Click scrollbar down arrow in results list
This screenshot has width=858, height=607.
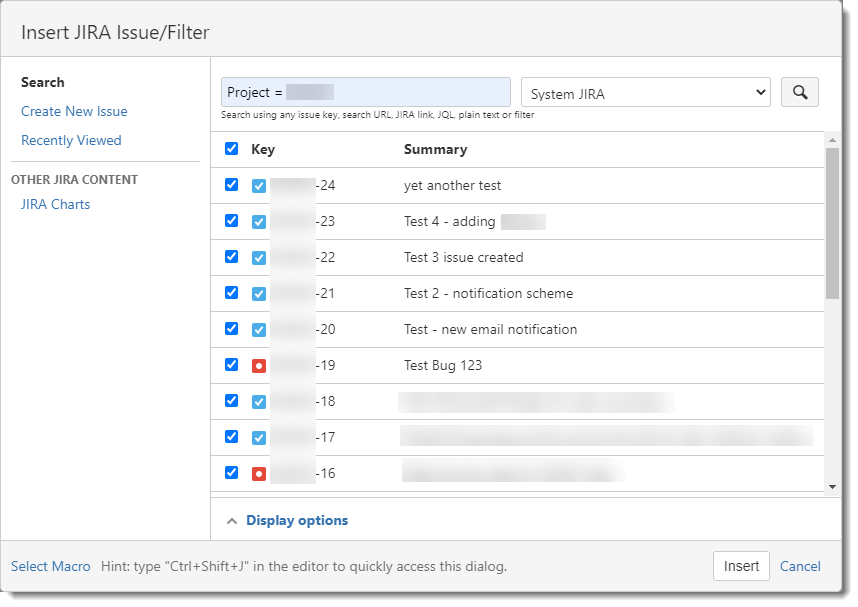[x=832, y=487]
